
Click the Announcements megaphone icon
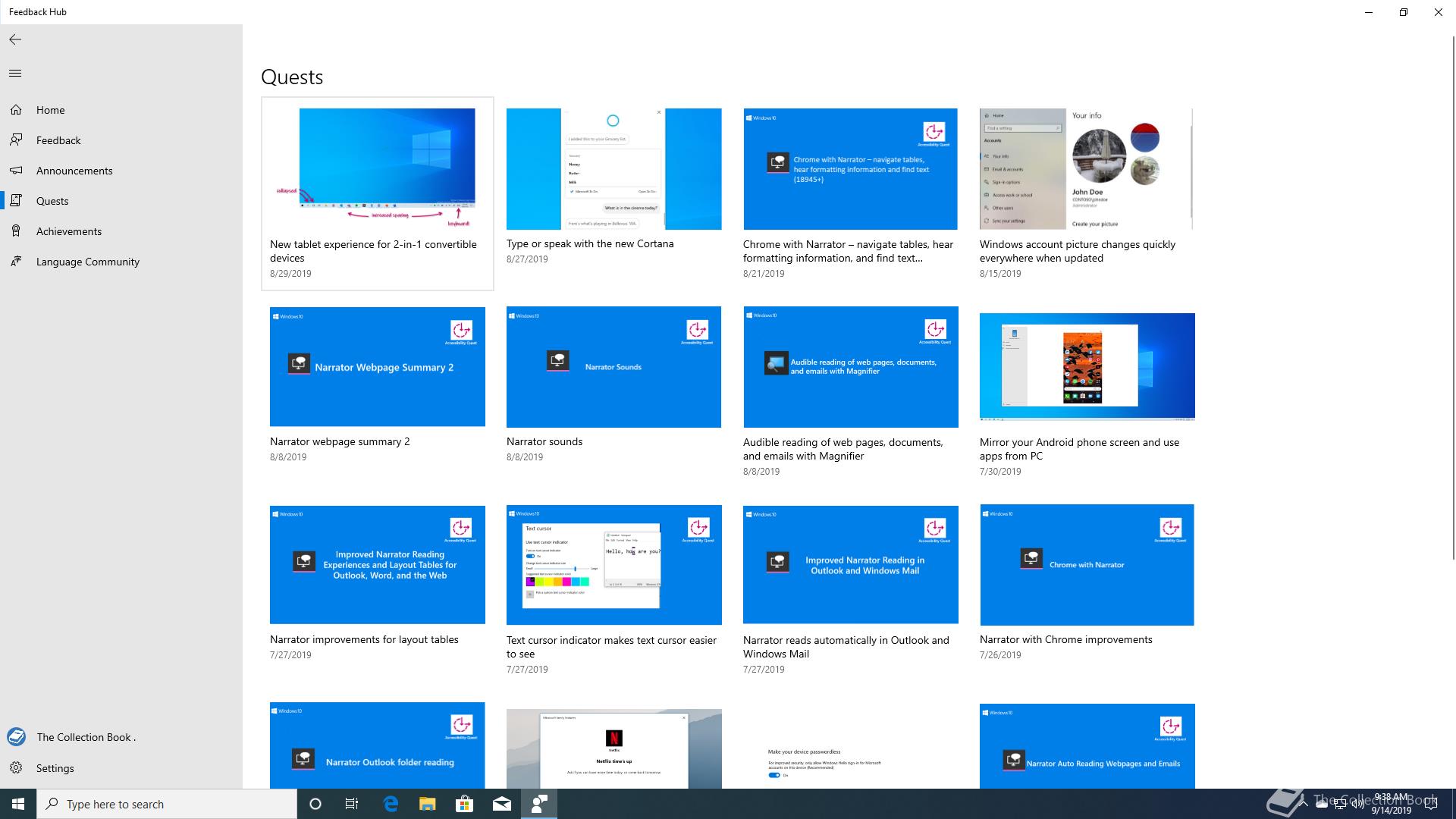pyautogui.click(x=16, y=171)
